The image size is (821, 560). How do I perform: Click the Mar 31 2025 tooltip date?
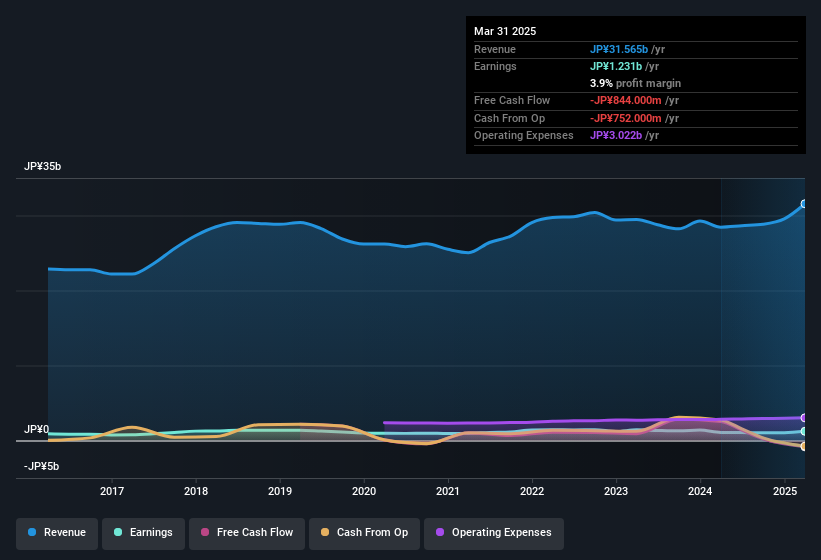point(505,31)
